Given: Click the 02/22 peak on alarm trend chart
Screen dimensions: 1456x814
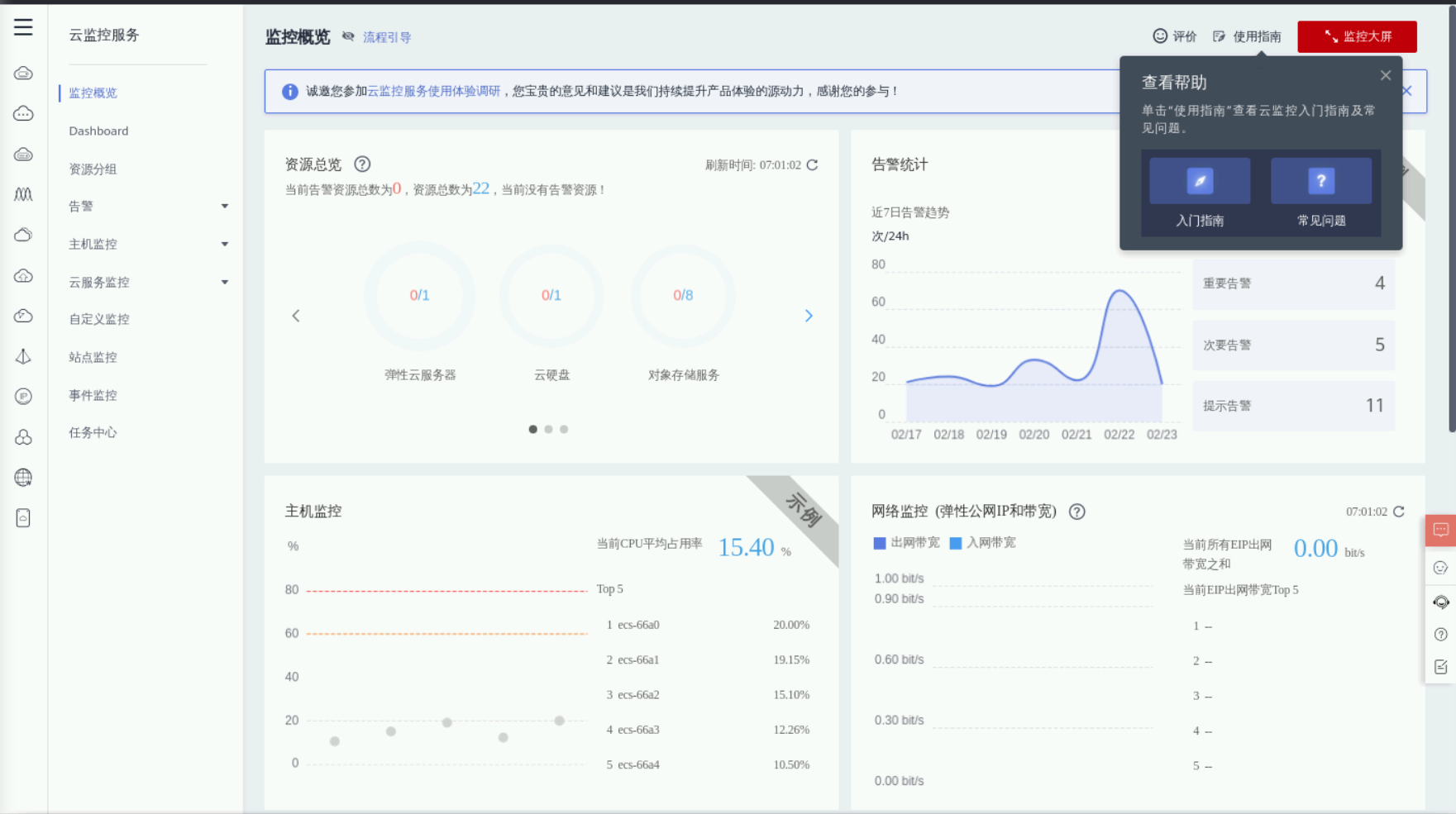Looking at the screenshot, I should point(1119,291).
